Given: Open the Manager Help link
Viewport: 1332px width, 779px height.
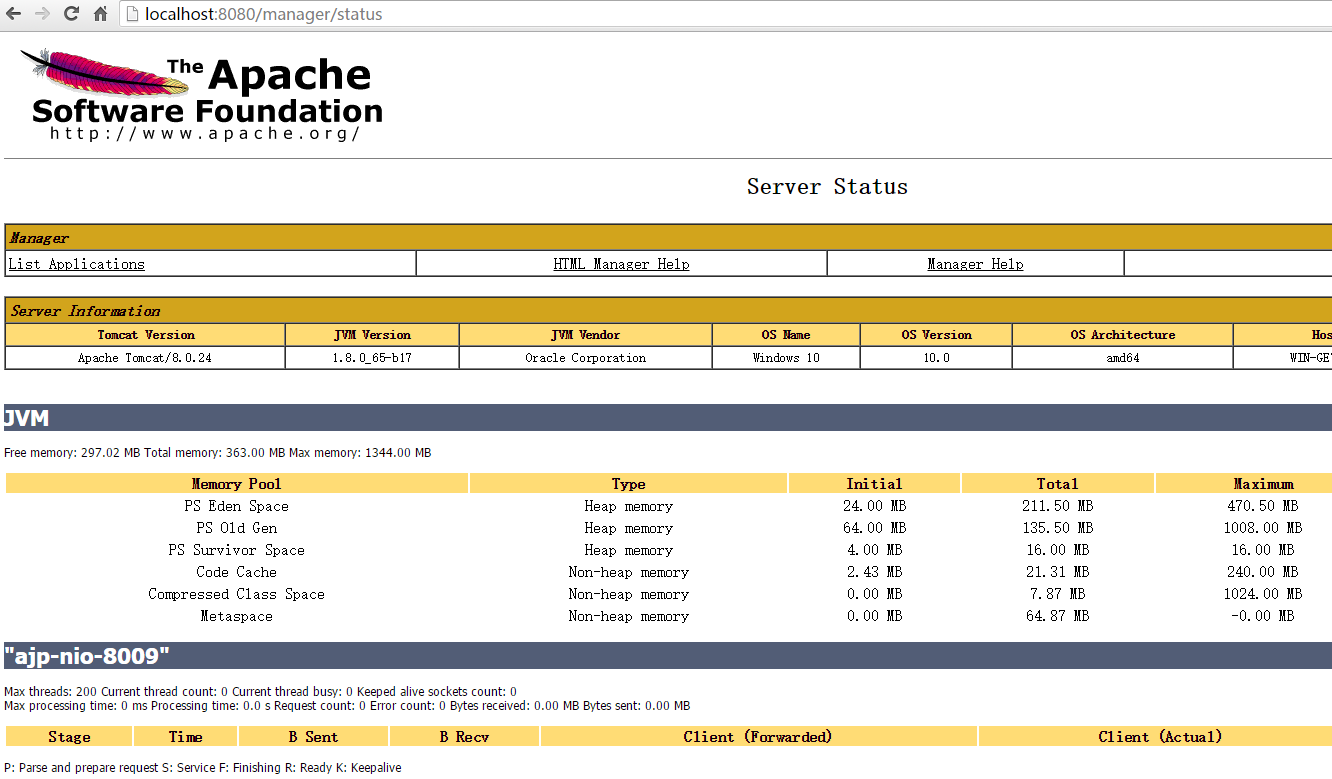Looking at the screenshot, I should point(975,264).
